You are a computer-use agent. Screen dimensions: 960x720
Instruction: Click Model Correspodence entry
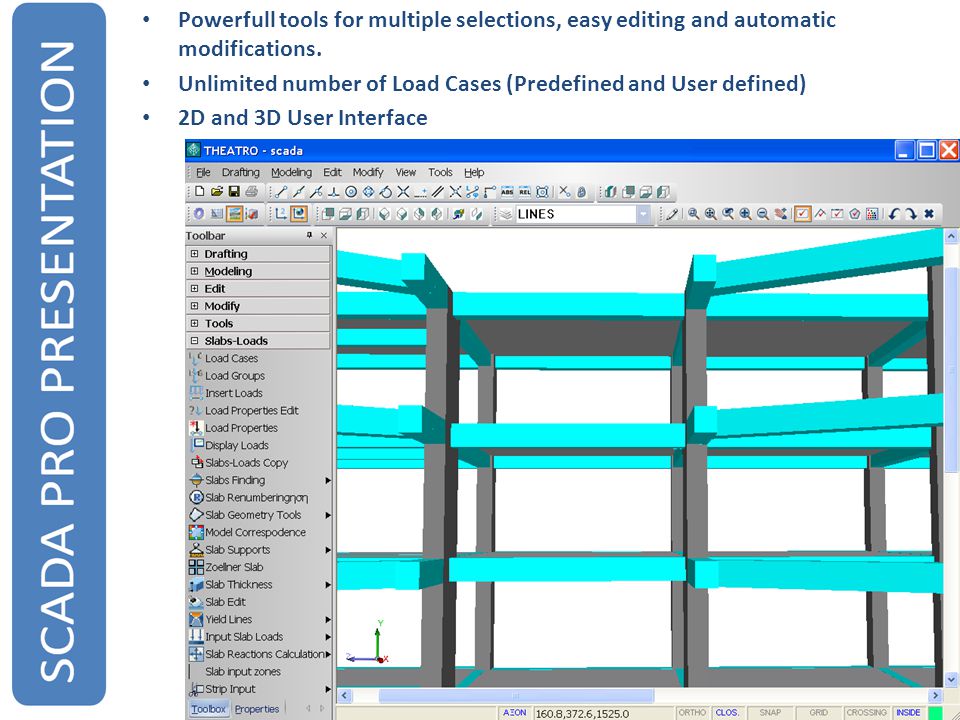pos(255,533)
